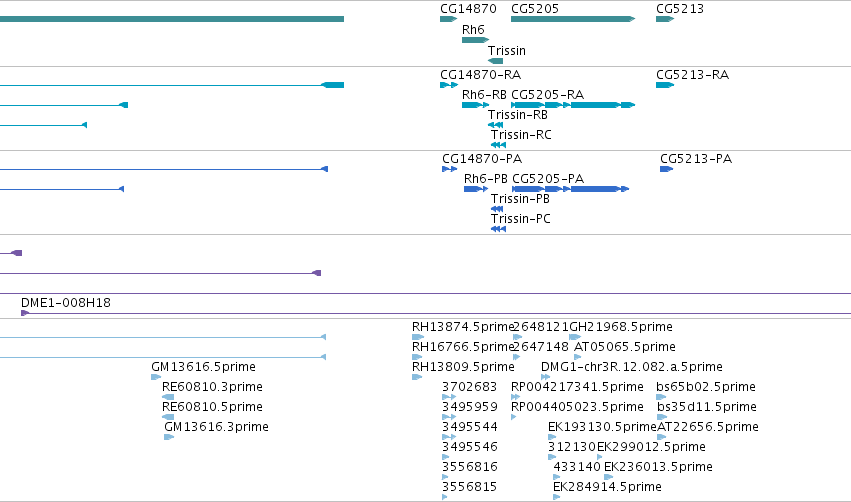The image size is (851, 502).
Task: Open the RH16766.5prime EST label
Action: click(x=462, y=347)
